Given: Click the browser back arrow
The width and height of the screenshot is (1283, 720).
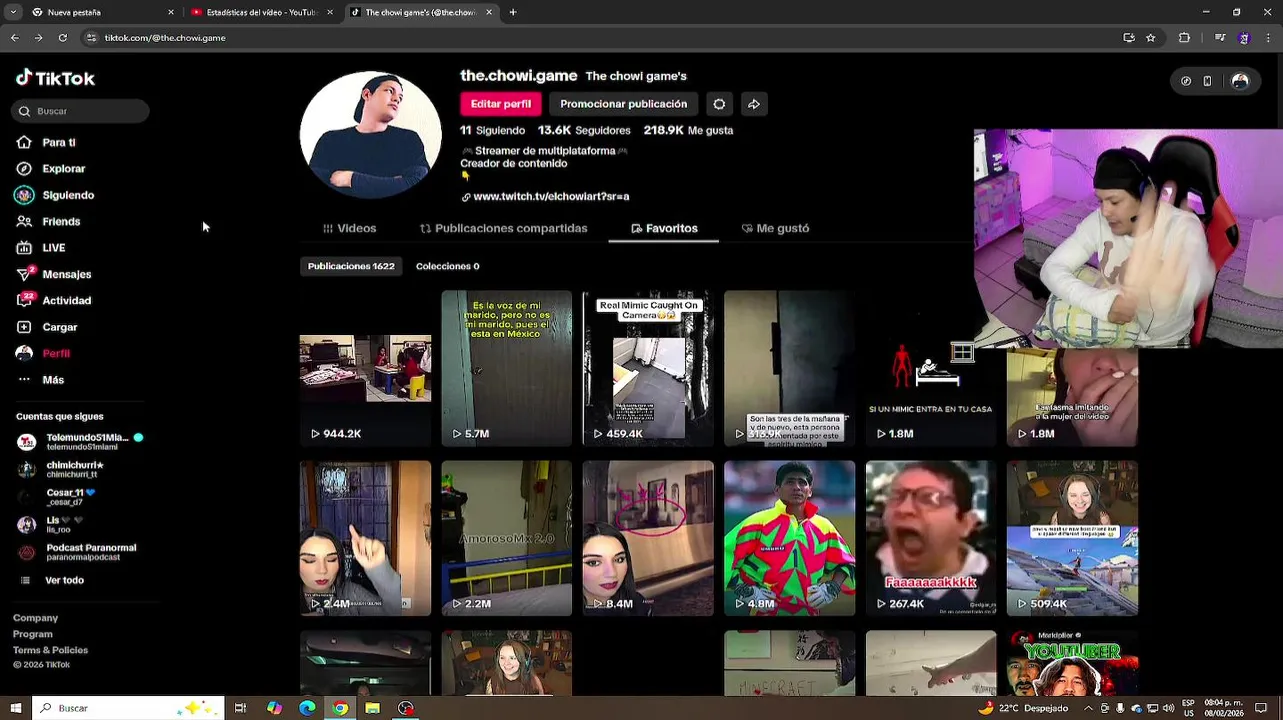Looking at the screenshot, I should [14, 38].
